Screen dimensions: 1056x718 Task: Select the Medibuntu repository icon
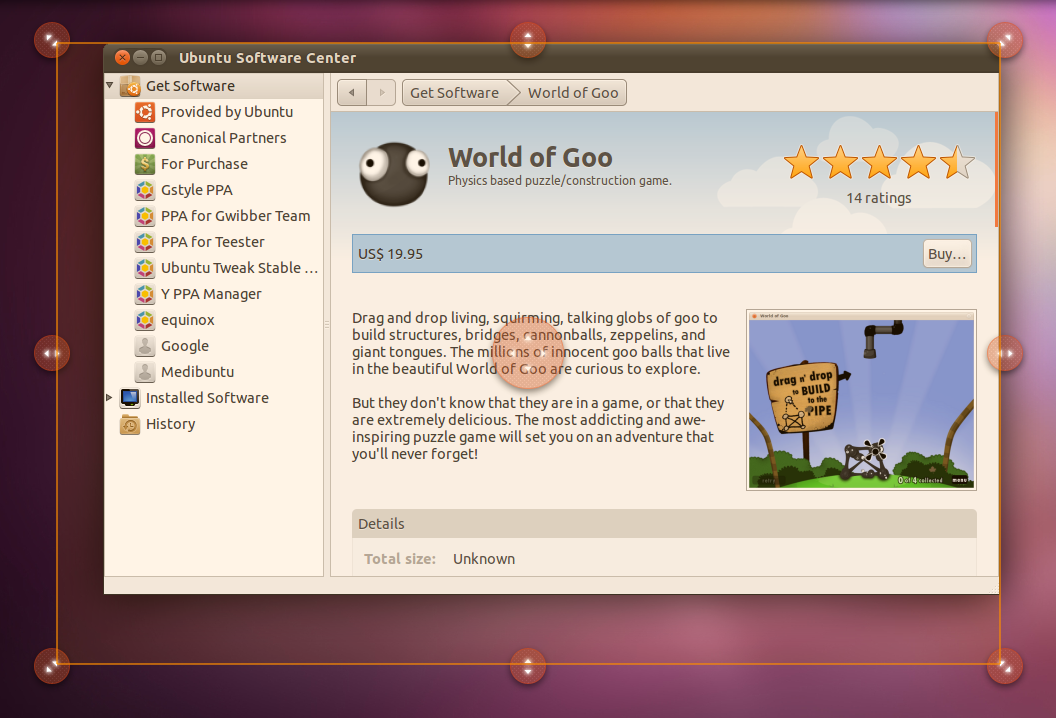click(144, 371)
